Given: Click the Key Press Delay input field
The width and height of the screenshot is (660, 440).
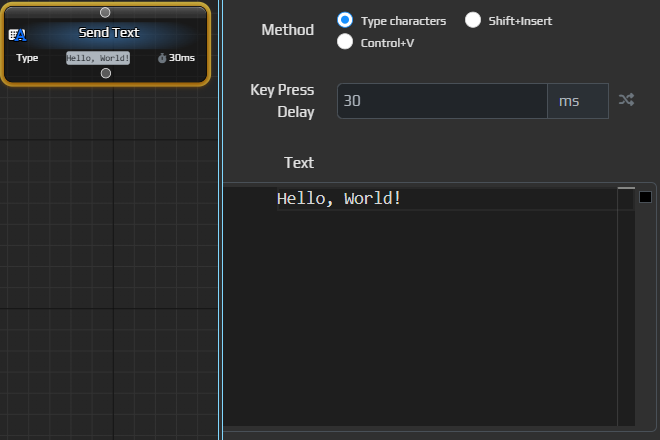Looking at the screenshot, I should coord(442,101).
